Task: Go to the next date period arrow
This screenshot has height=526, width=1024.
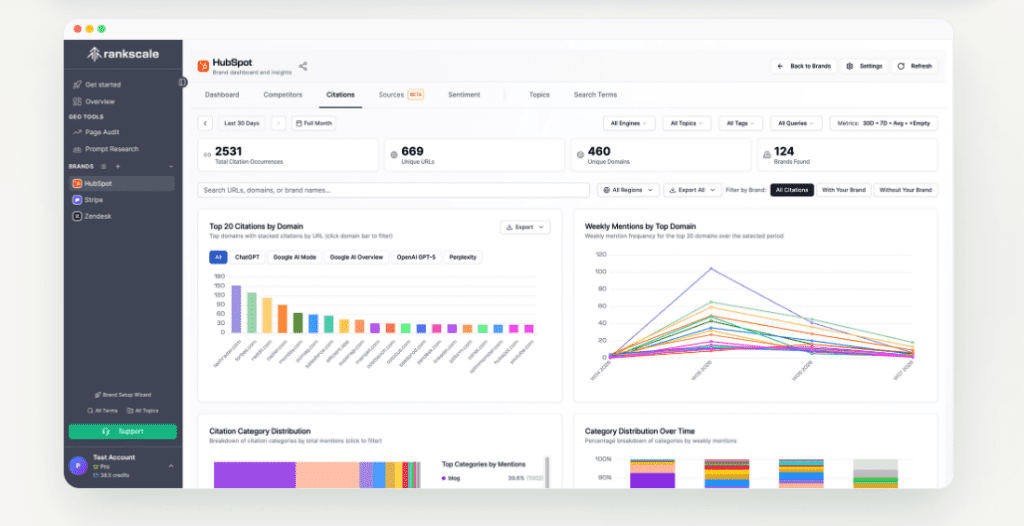Action: (x=278, y=123)
